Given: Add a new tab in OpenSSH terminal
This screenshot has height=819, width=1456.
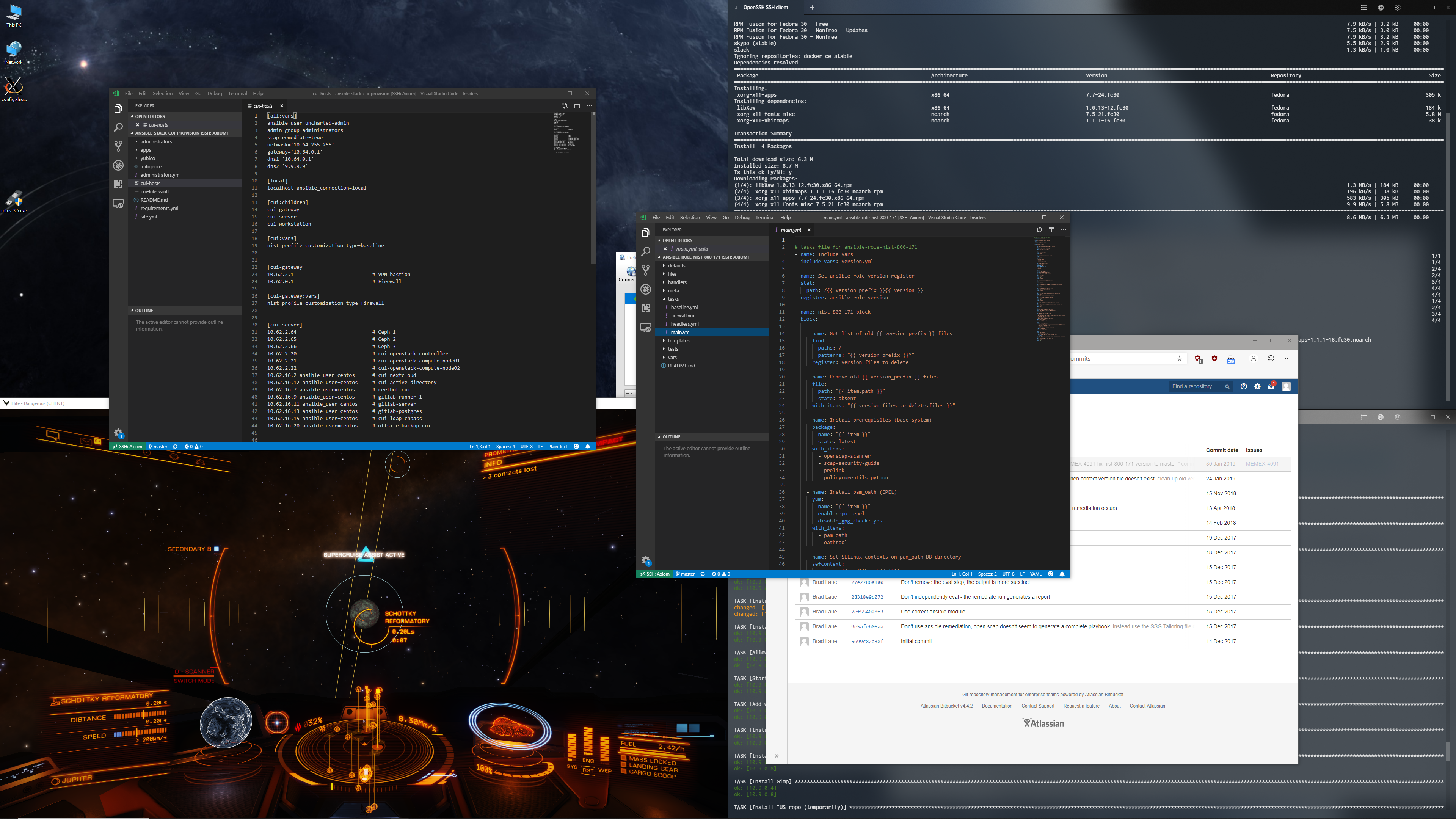Looking at the screenshot, I should click(x=812, y=7).
